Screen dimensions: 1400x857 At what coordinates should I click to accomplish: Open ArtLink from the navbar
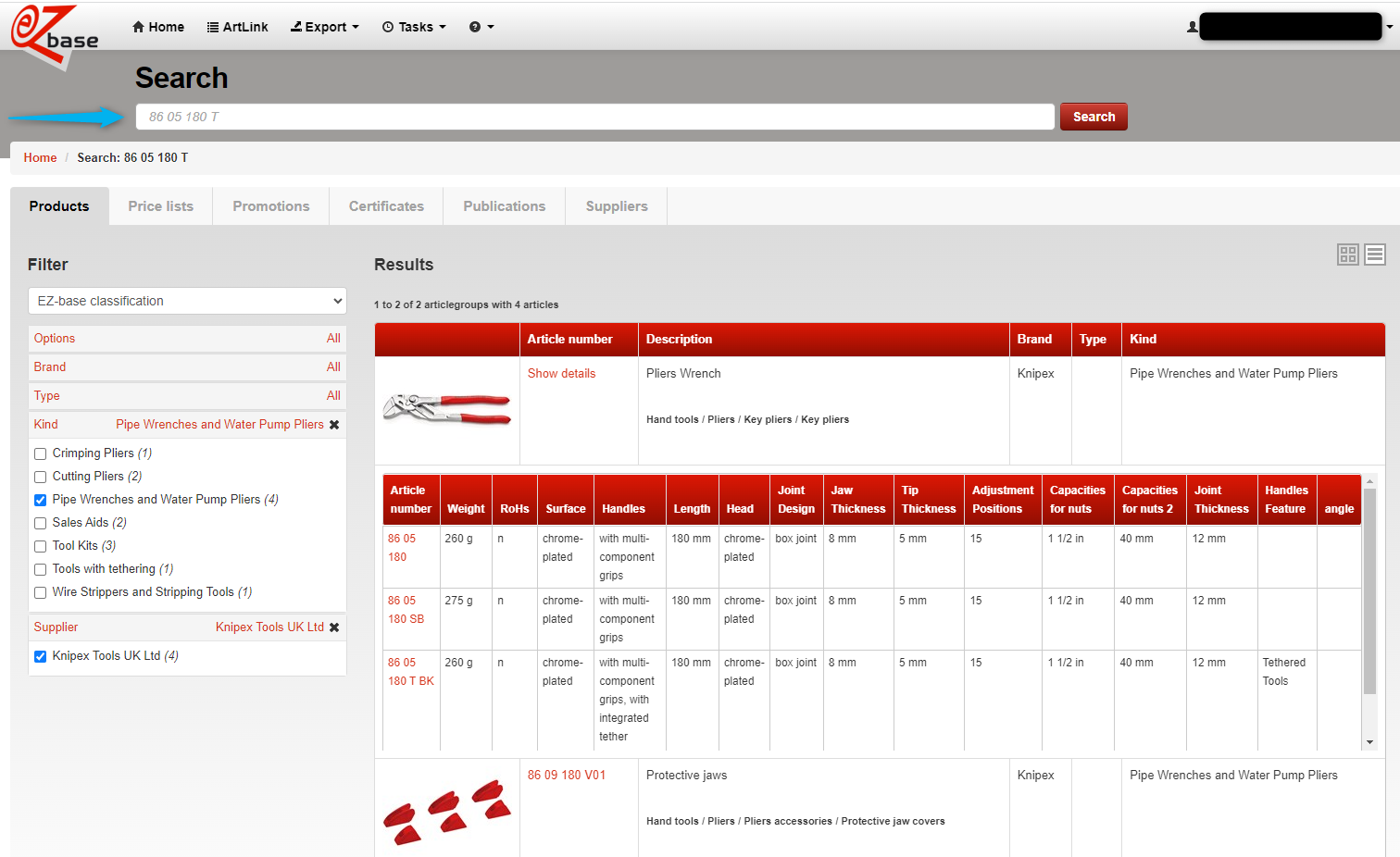click(237, 27)
